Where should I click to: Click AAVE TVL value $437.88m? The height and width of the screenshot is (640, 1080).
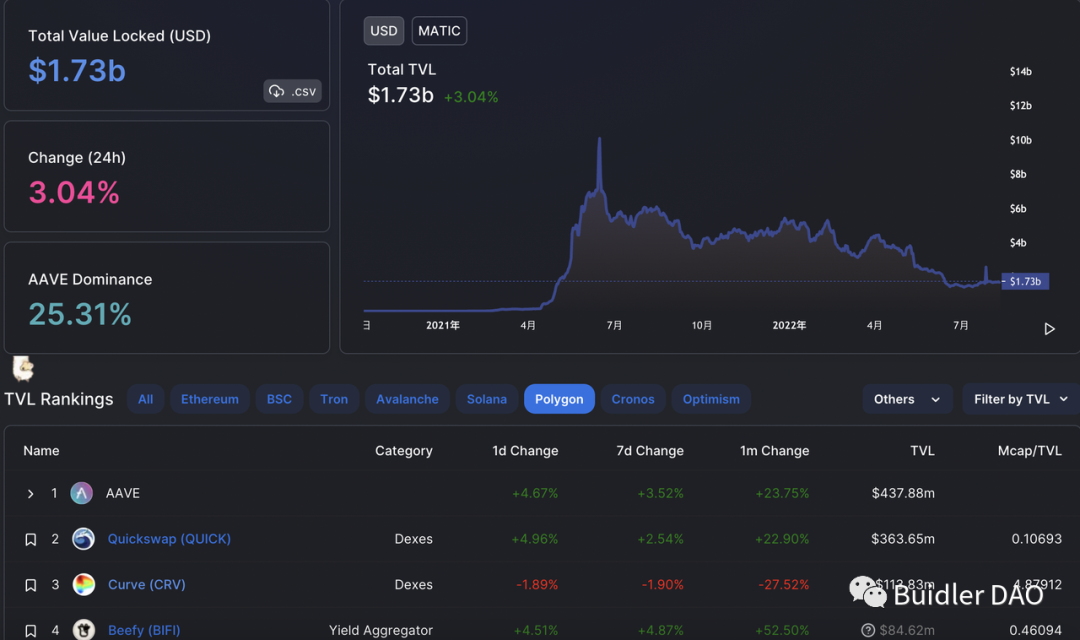click(x=903, y=493)
